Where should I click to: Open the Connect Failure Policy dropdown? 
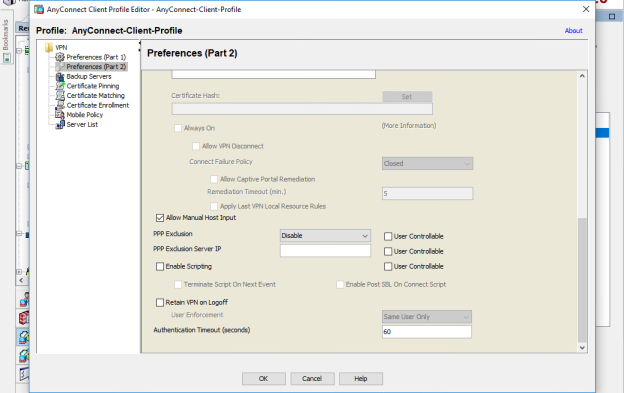click(427, 163)
